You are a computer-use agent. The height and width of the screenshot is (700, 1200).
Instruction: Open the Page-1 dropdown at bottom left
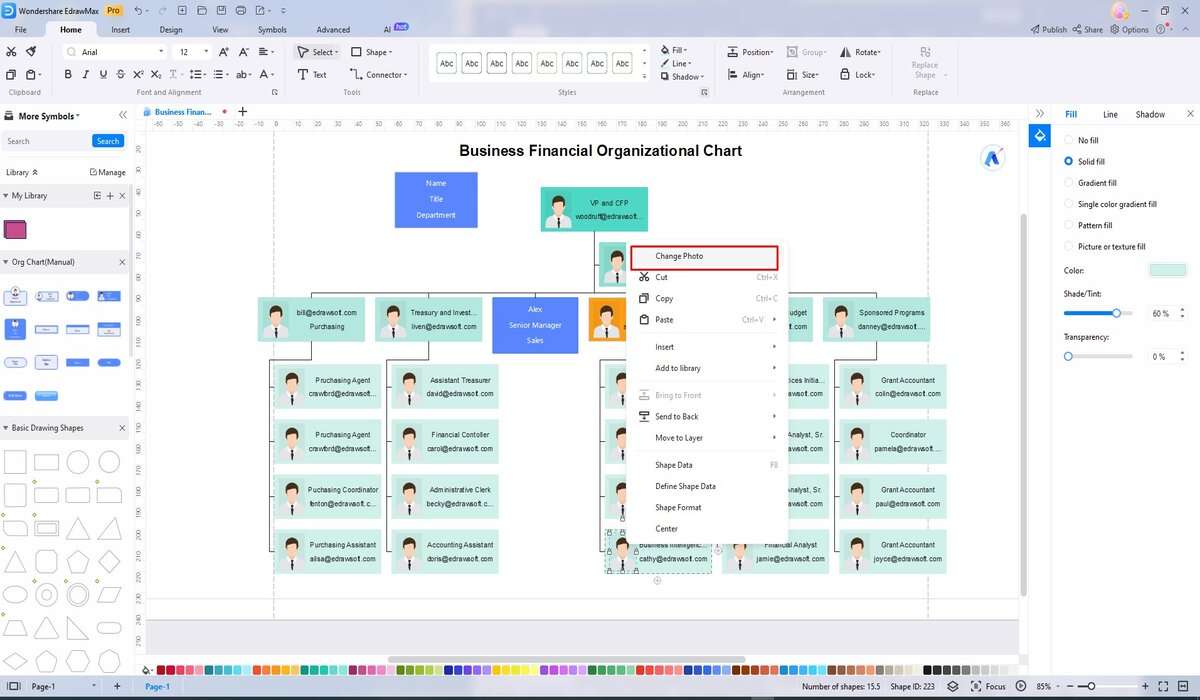point(94,687)
